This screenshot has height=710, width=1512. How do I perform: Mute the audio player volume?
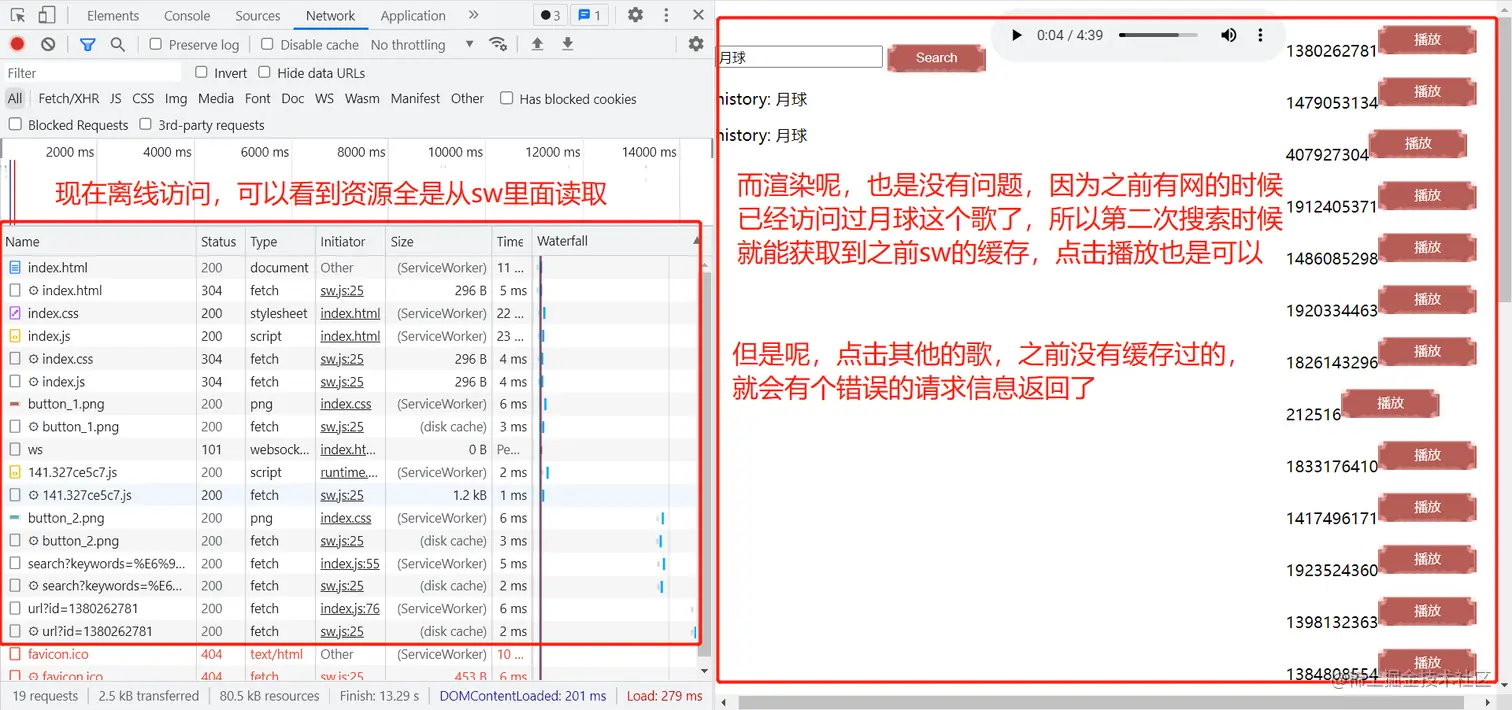click(x=1228, y=35)
